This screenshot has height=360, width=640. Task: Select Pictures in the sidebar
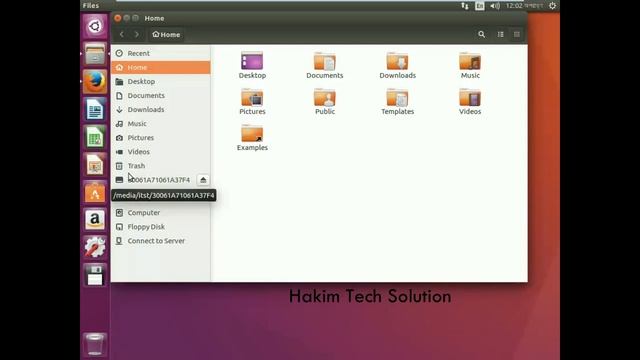click(x=161, y=138)
